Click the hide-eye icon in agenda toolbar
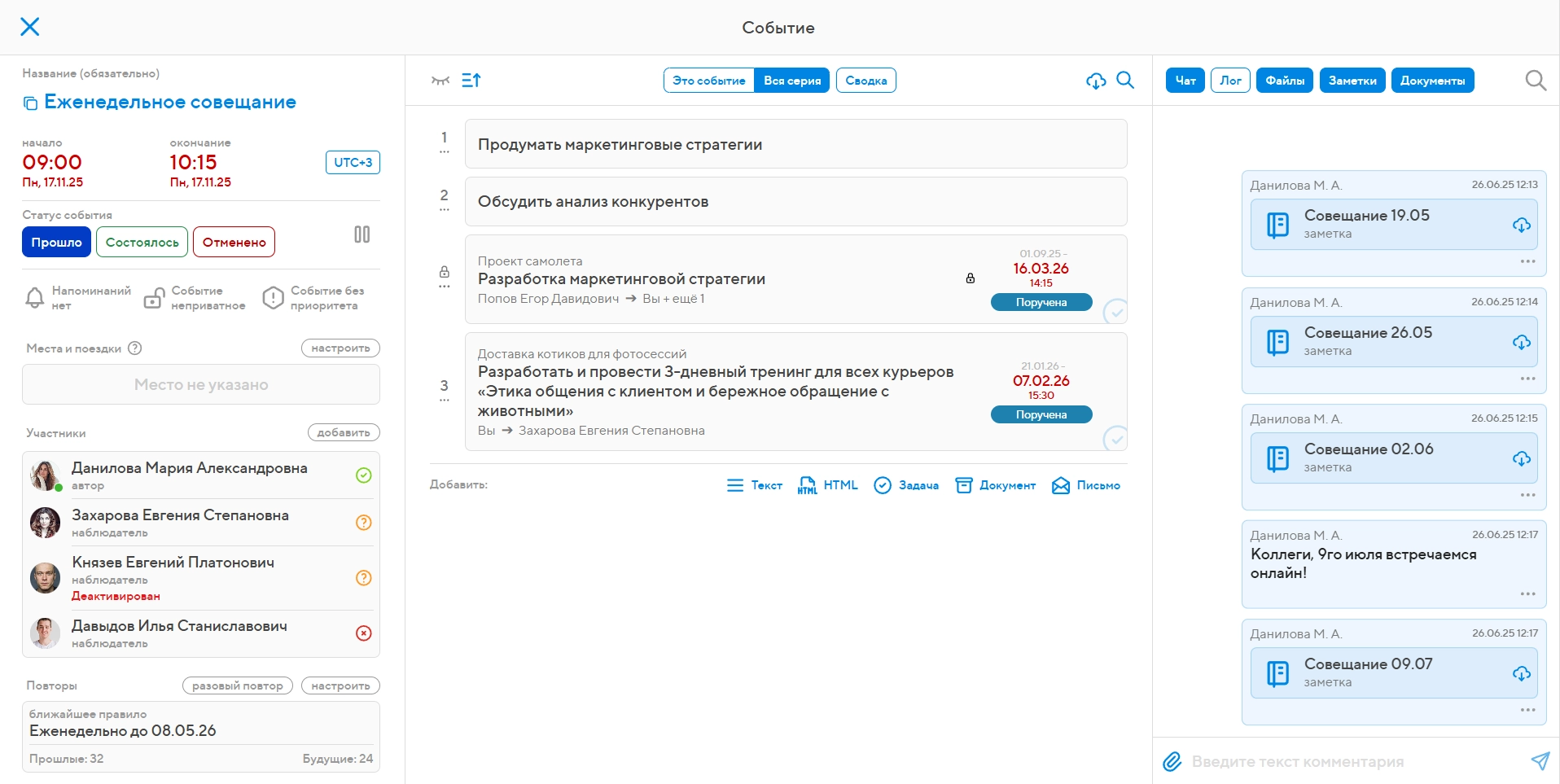The image size is (1560, 784). pyautogui.click(x=440, y=80)
